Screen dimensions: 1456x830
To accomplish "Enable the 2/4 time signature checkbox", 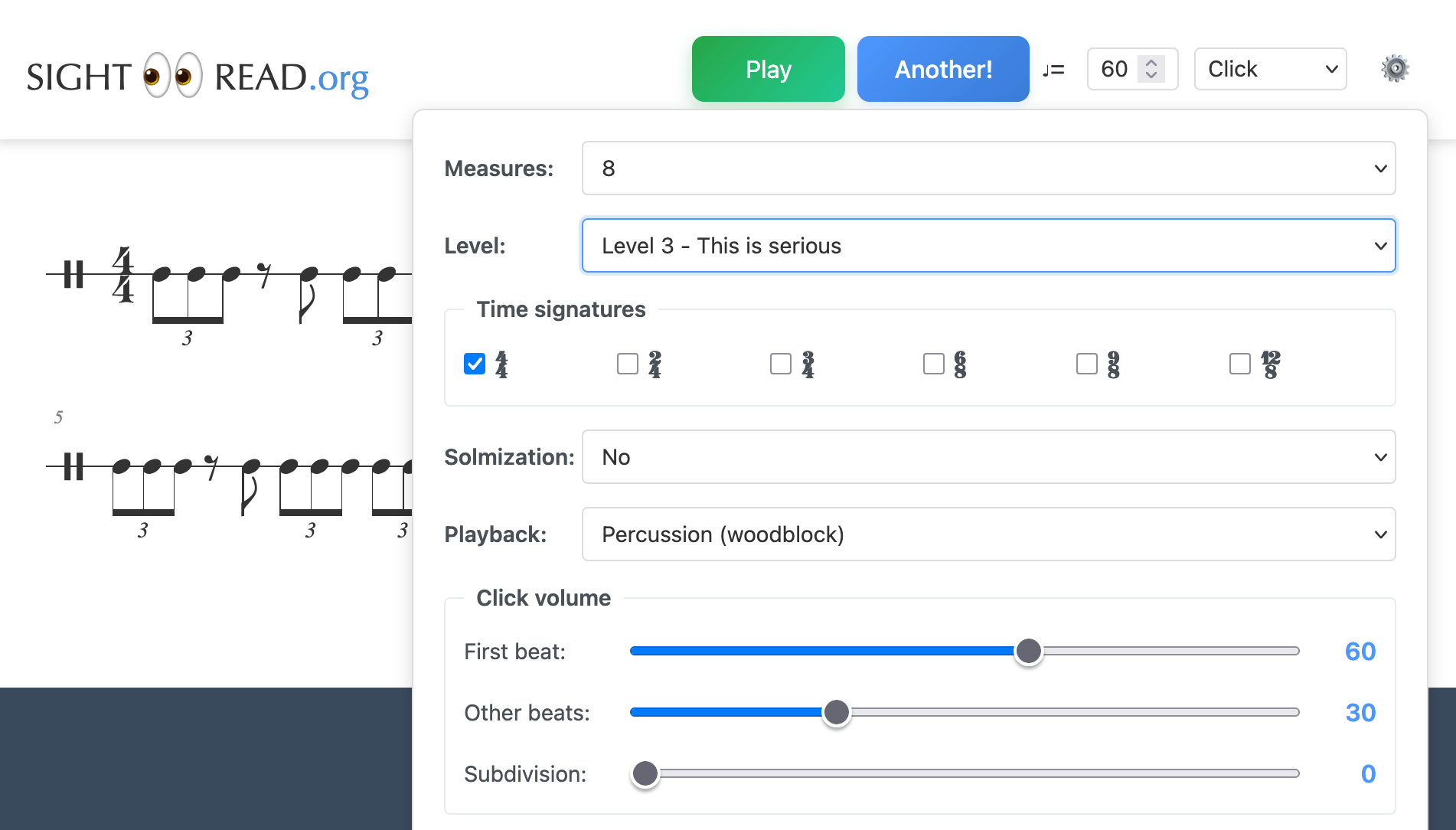I will 628,364.
